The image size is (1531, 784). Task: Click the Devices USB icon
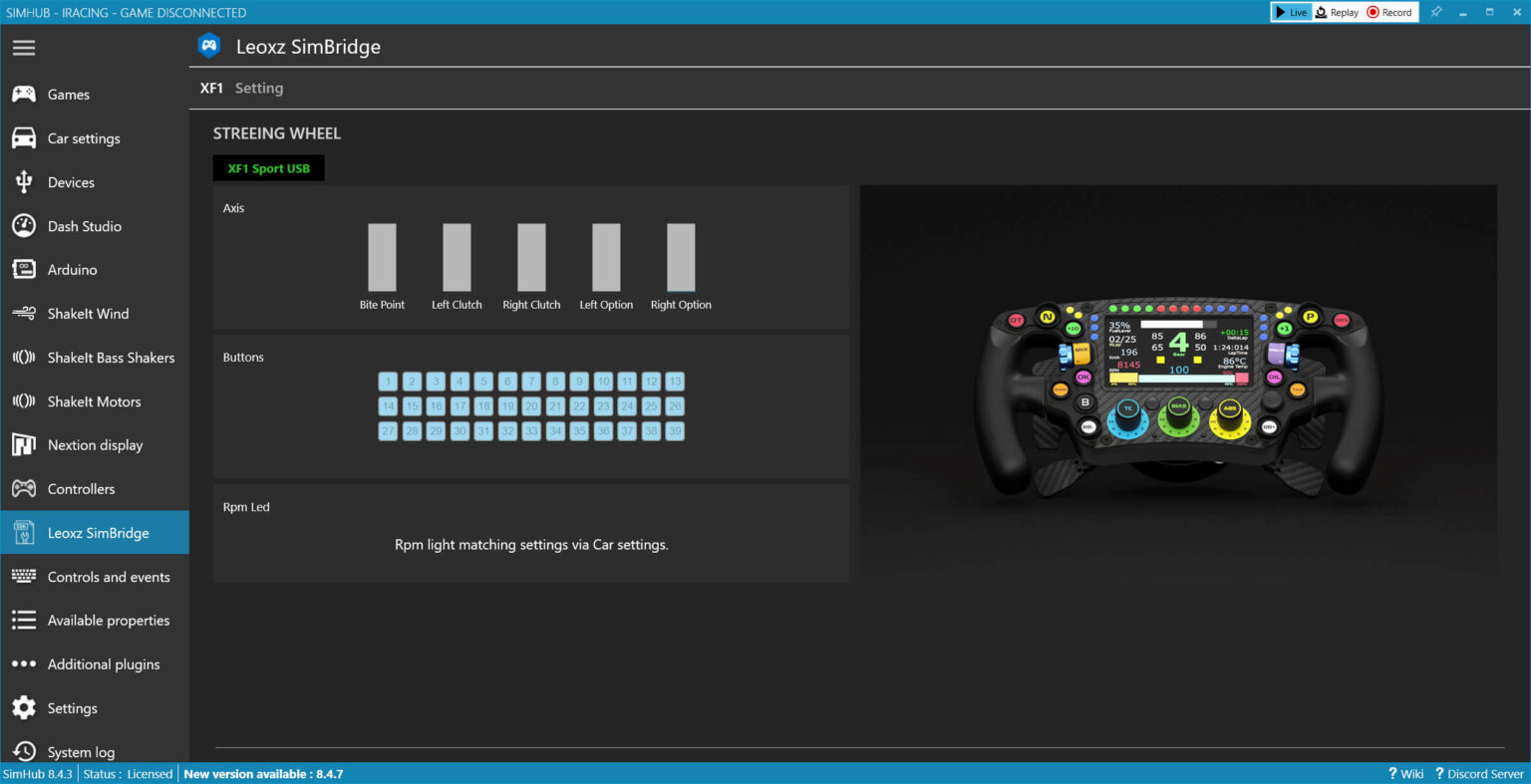pyautogui.click(x=24, y=182)
